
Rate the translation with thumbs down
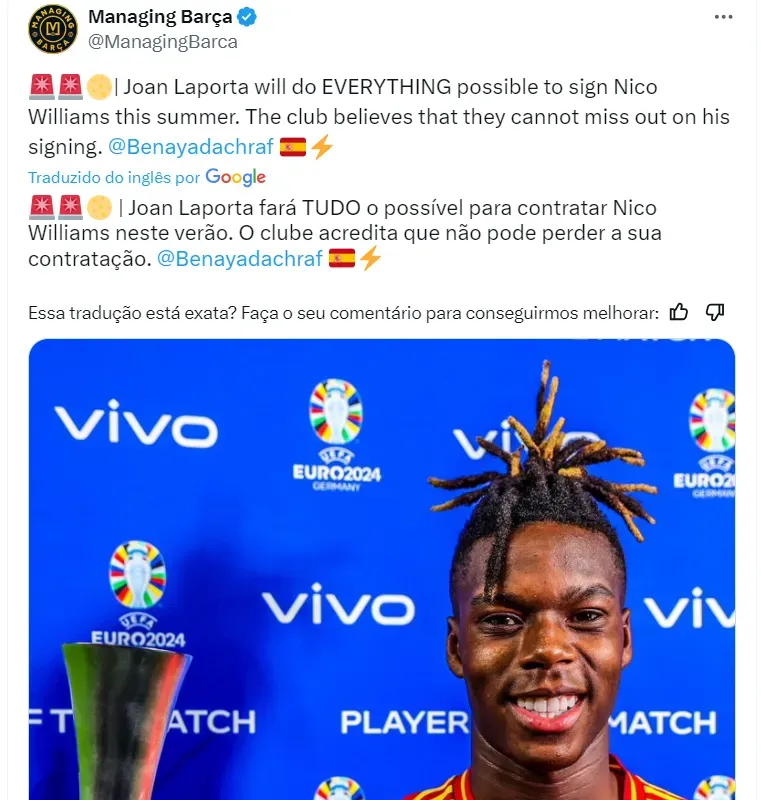[715, 312]
